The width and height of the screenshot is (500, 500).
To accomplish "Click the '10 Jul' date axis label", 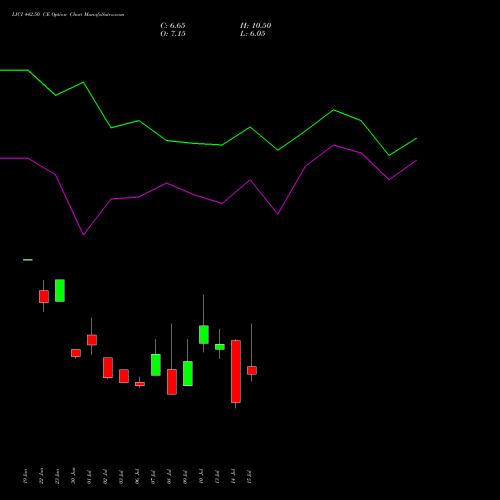I will coord(202,477).
